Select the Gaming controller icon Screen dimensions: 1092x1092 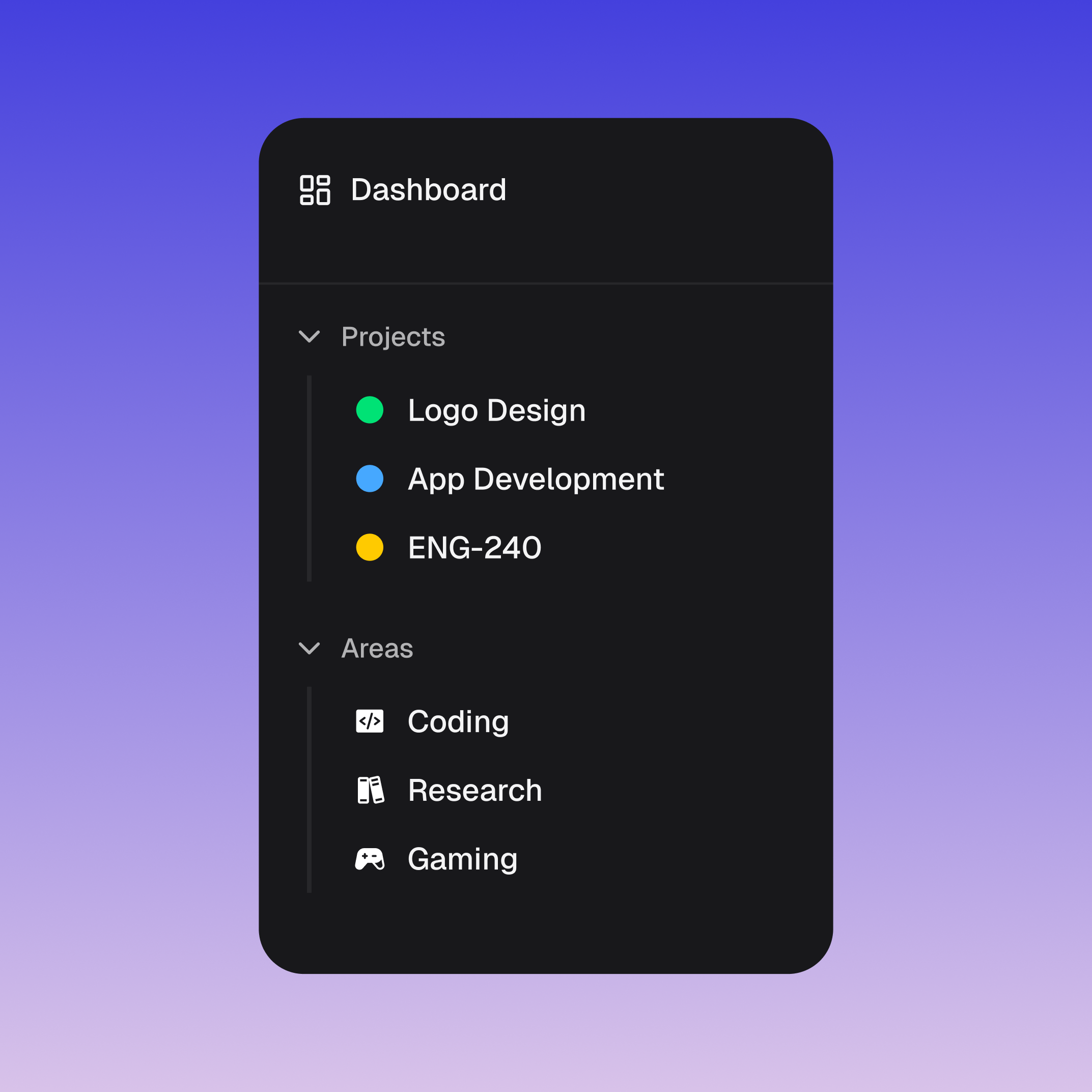coord(370,858)
